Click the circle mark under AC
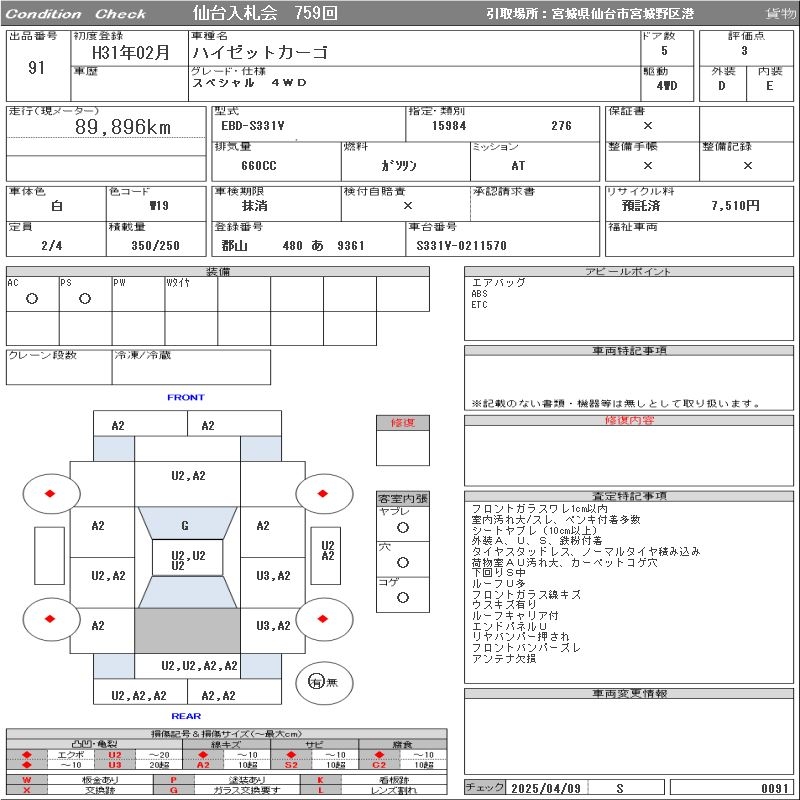This screenshot has width=800, height=800. tap(32, 299)
